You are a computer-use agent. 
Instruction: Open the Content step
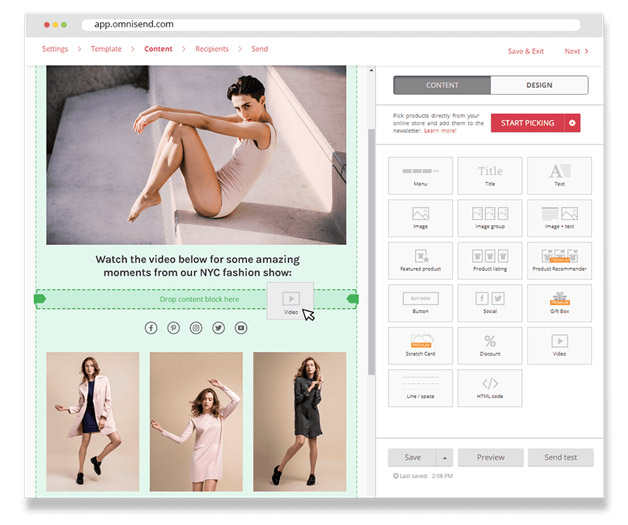tap(158, 49)
